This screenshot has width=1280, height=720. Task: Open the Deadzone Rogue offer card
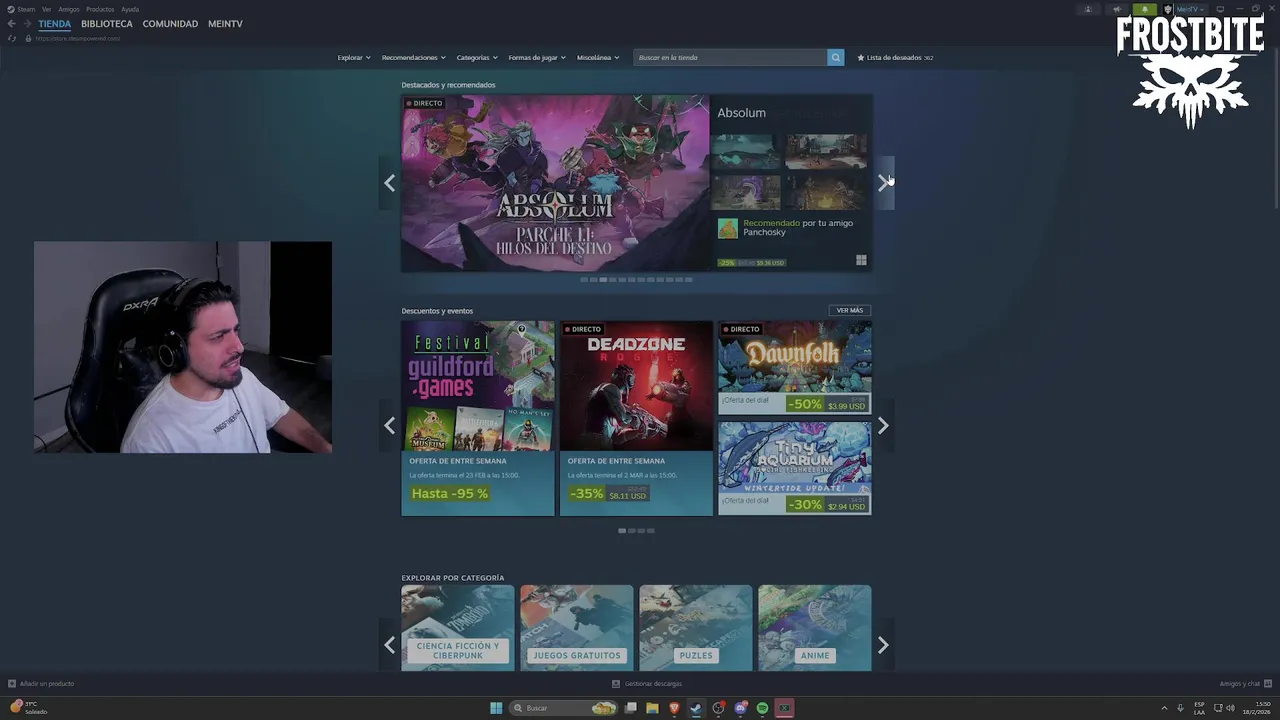pos(636,418)
